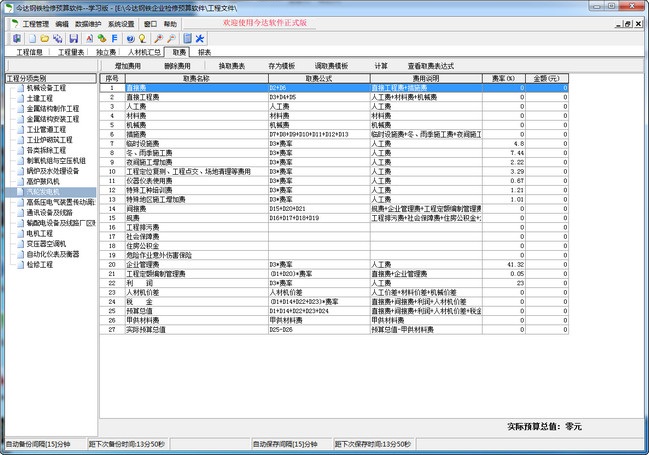This screenshot has width=649, height=455.
Task: Restore the inner document window
Action: (x=628, y=24)
